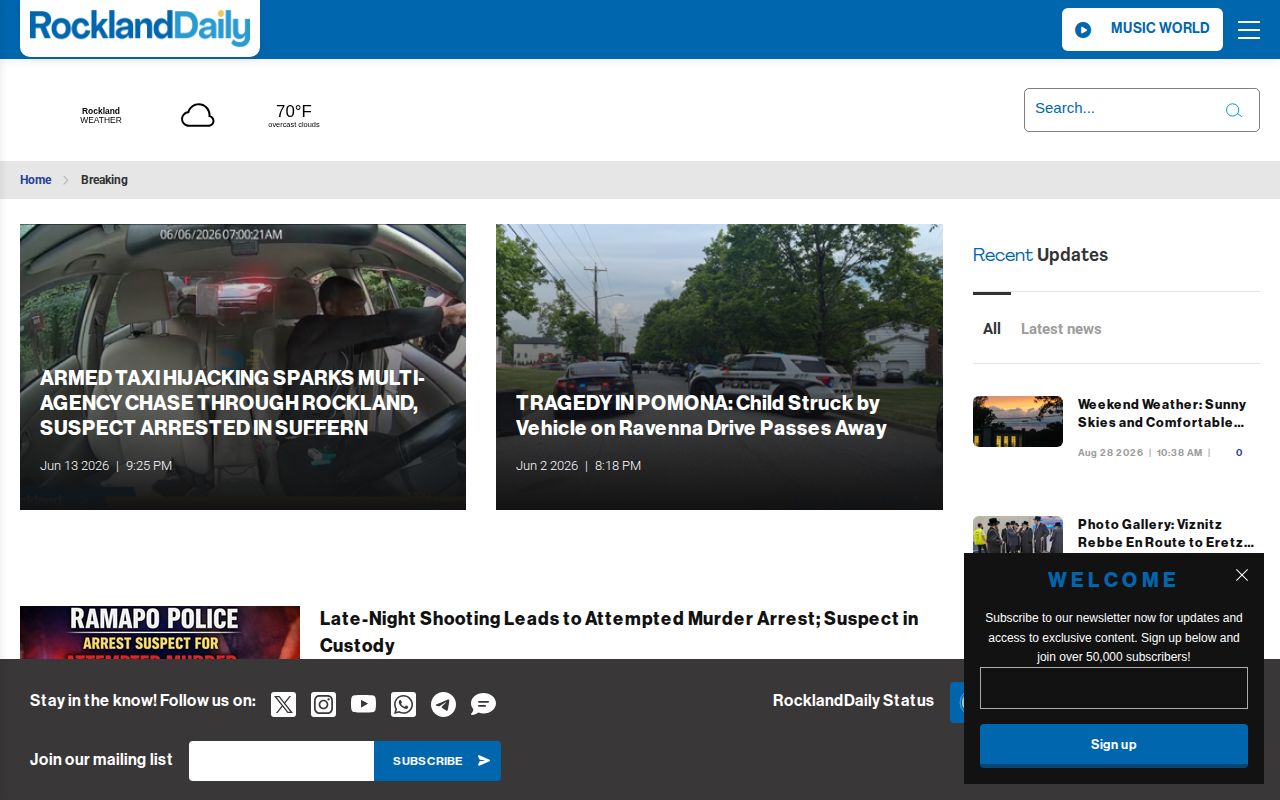Screen dimensions: 1280x800
Task: Open the chat bubble status icon
Action: [483, 704]
